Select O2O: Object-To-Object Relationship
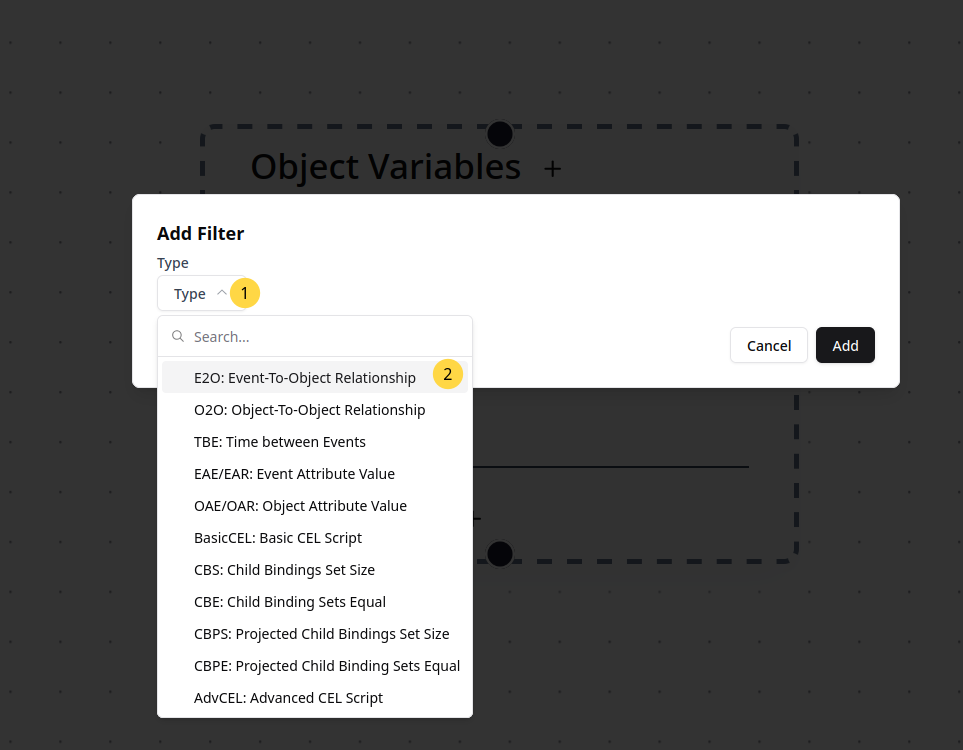This screenshot has width=963, height=750. pos(314,410)
